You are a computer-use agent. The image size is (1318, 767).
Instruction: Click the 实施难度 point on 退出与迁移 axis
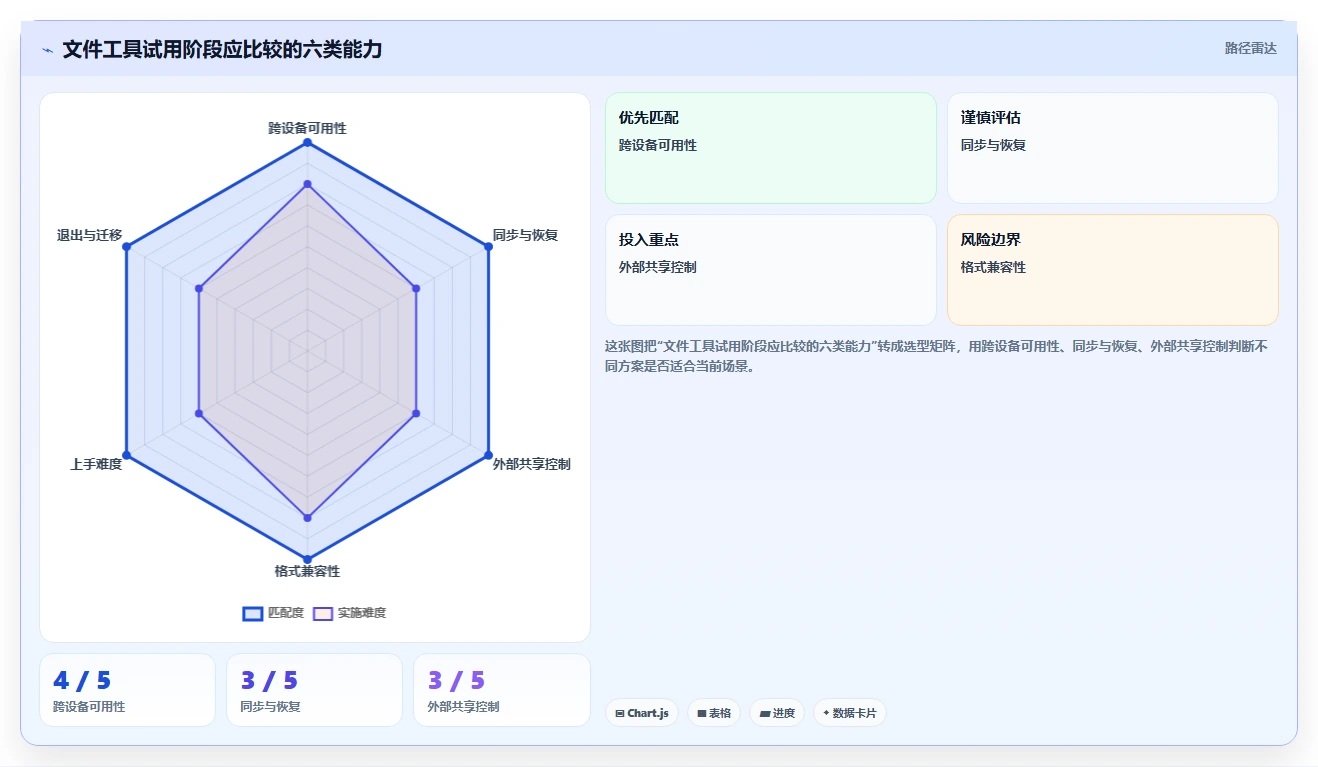(x=199, y=288)
